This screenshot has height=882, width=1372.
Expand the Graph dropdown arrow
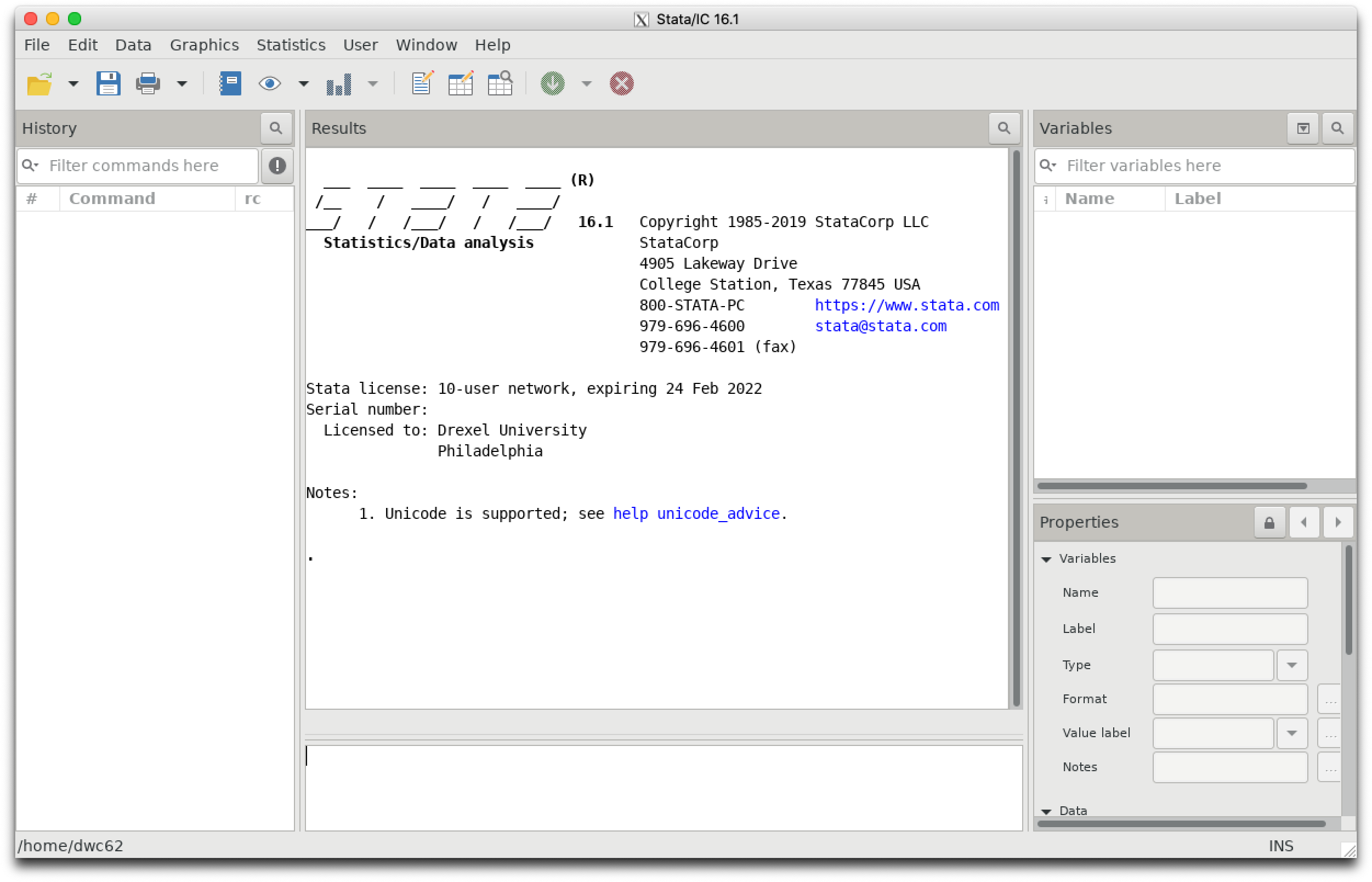click(373, 83)
